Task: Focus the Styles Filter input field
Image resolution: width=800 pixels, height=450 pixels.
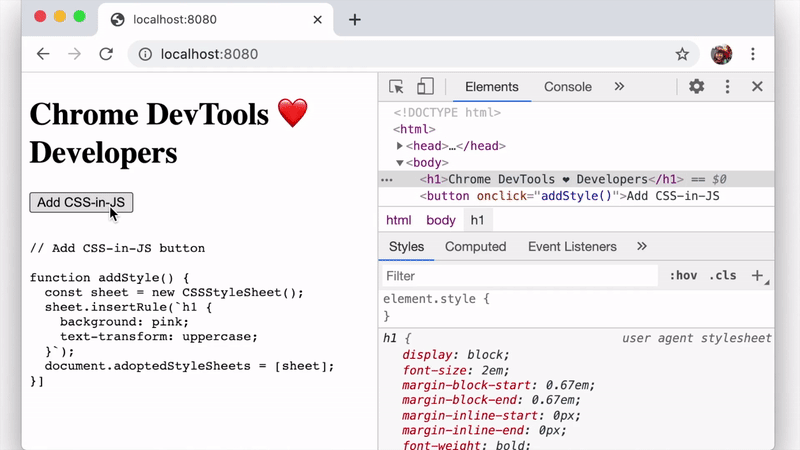Action: (x=520, y=276)
